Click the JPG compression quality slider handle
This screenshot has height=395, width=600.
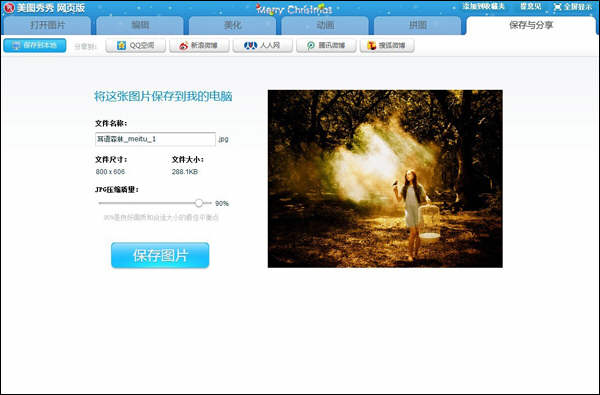(199, 203)
